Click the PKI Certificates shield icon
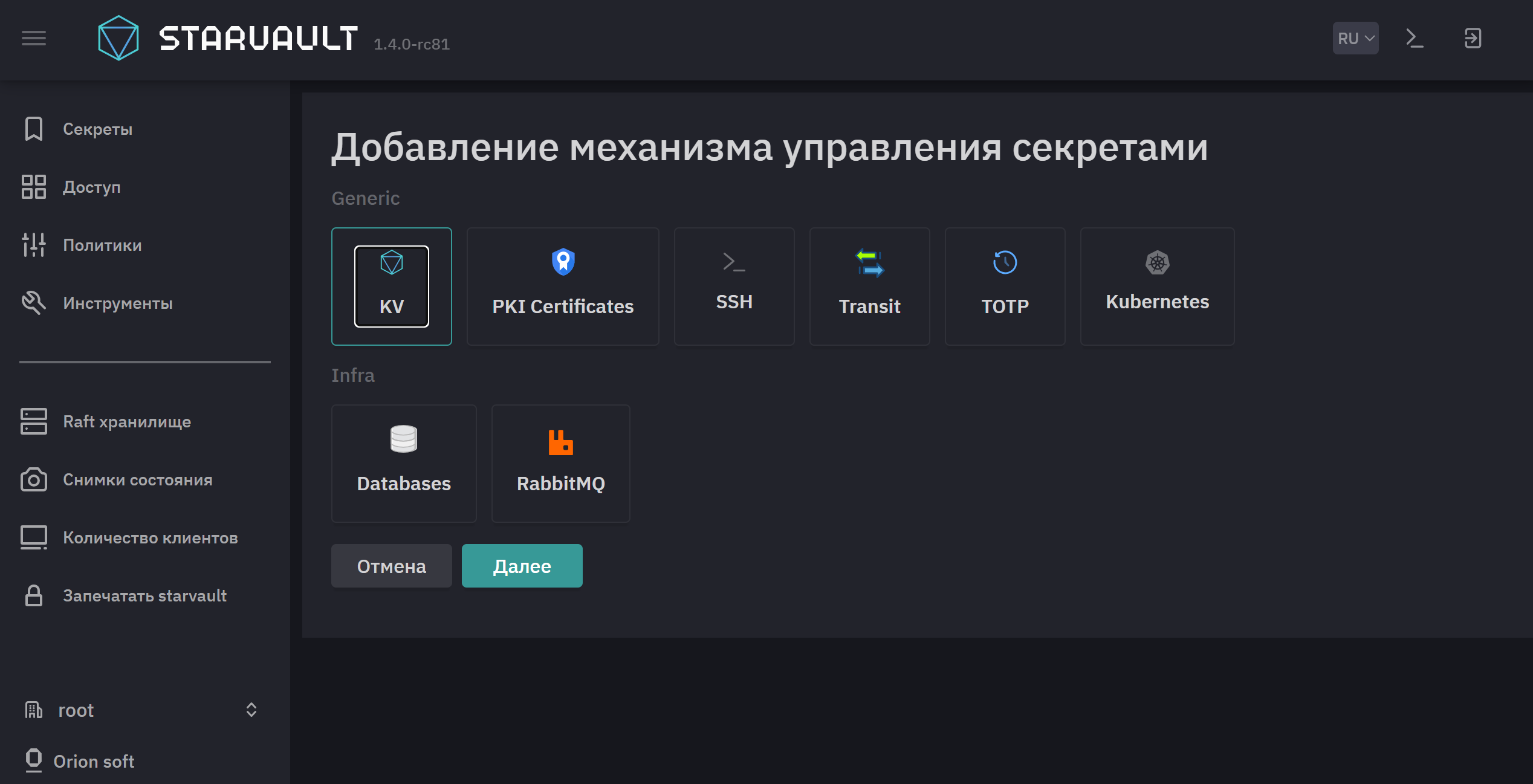 tap(563, 262)
